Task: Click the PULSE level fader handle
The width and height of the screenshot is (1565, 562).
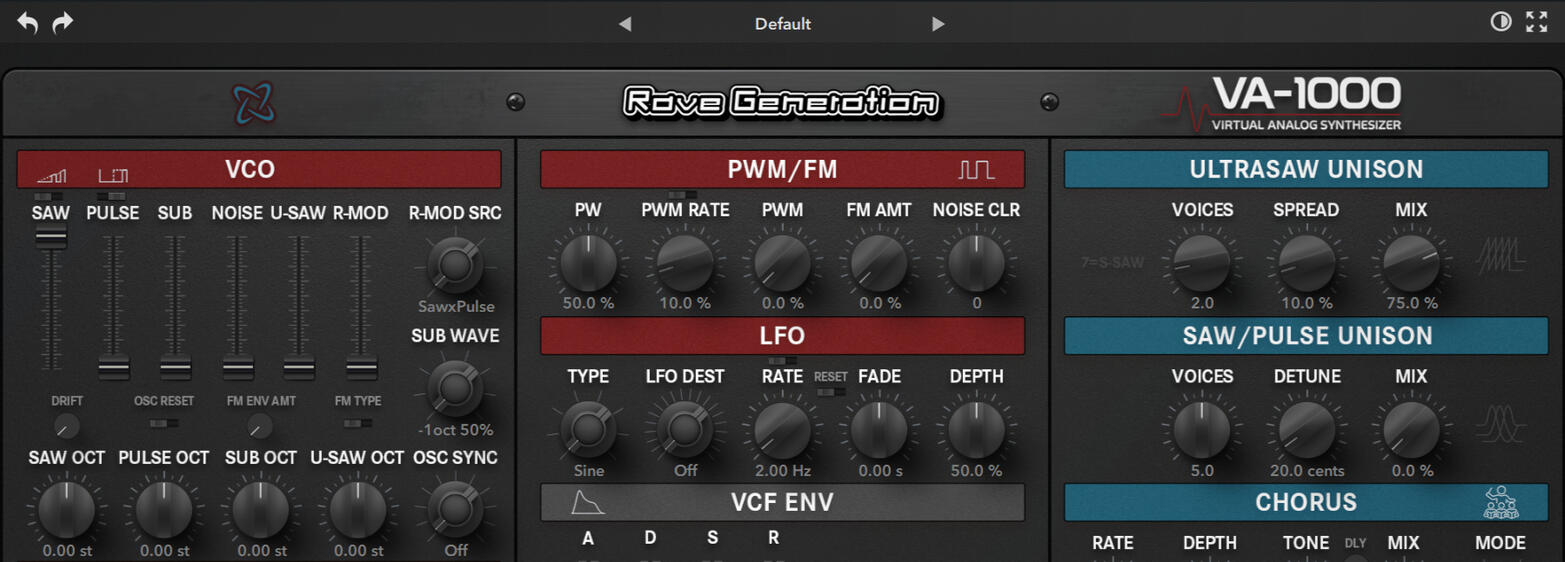Action: 113,368
